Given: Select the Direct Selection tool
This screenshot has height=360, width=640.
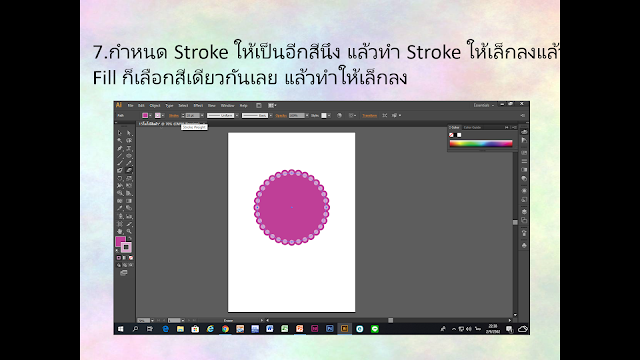Looking at the screenshot, I should pos(129,133).
